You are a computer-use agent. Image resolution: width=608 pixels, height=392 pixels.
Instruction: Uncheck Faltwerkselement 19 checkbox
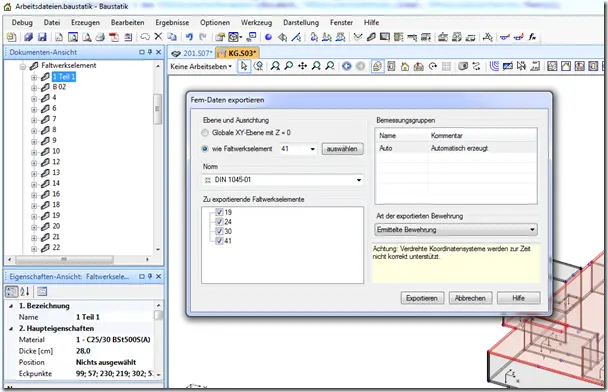coord(219,212)
